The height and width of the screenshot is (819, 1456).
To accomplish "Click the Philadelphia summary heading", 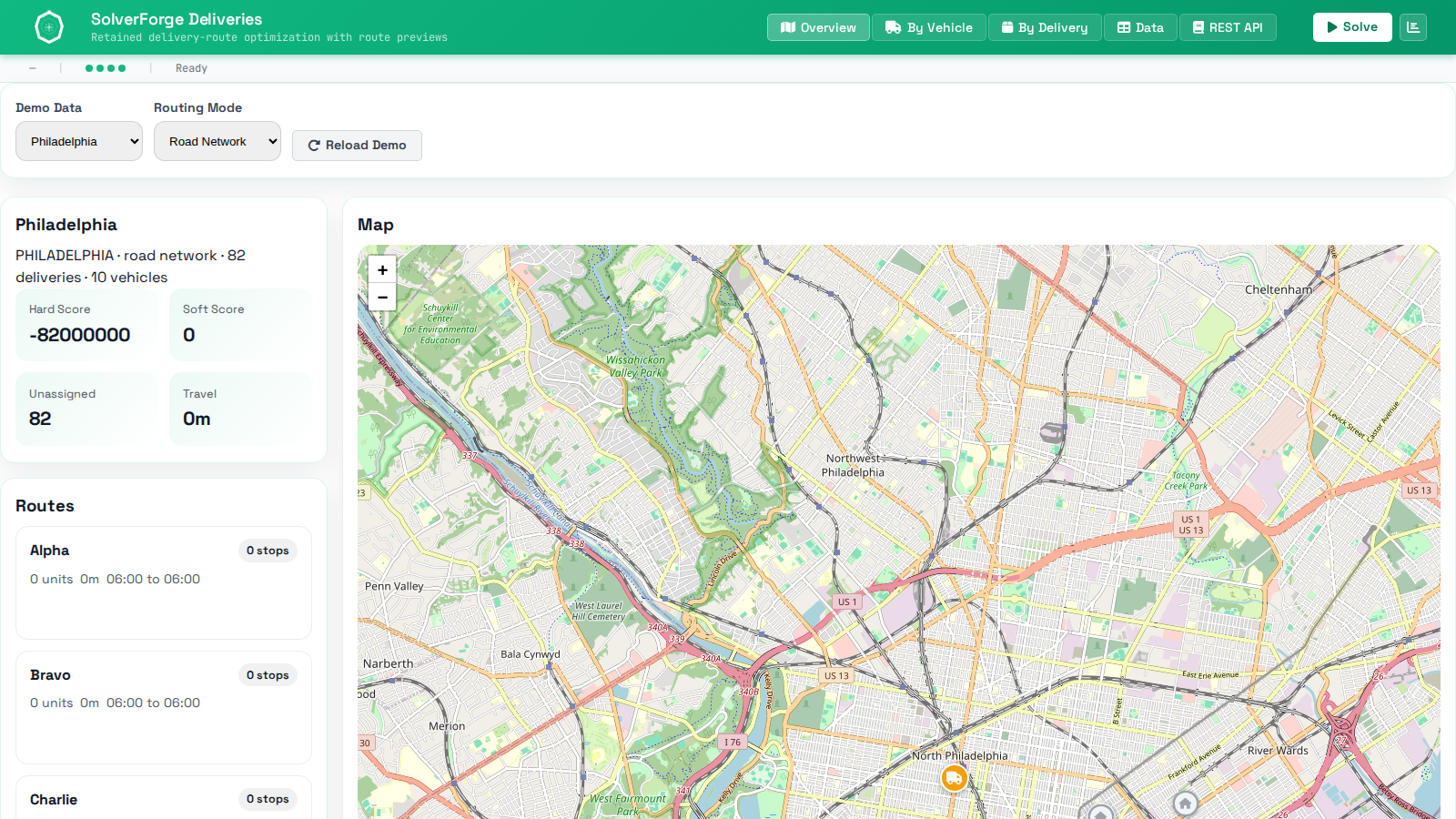I will pos(66,225).
